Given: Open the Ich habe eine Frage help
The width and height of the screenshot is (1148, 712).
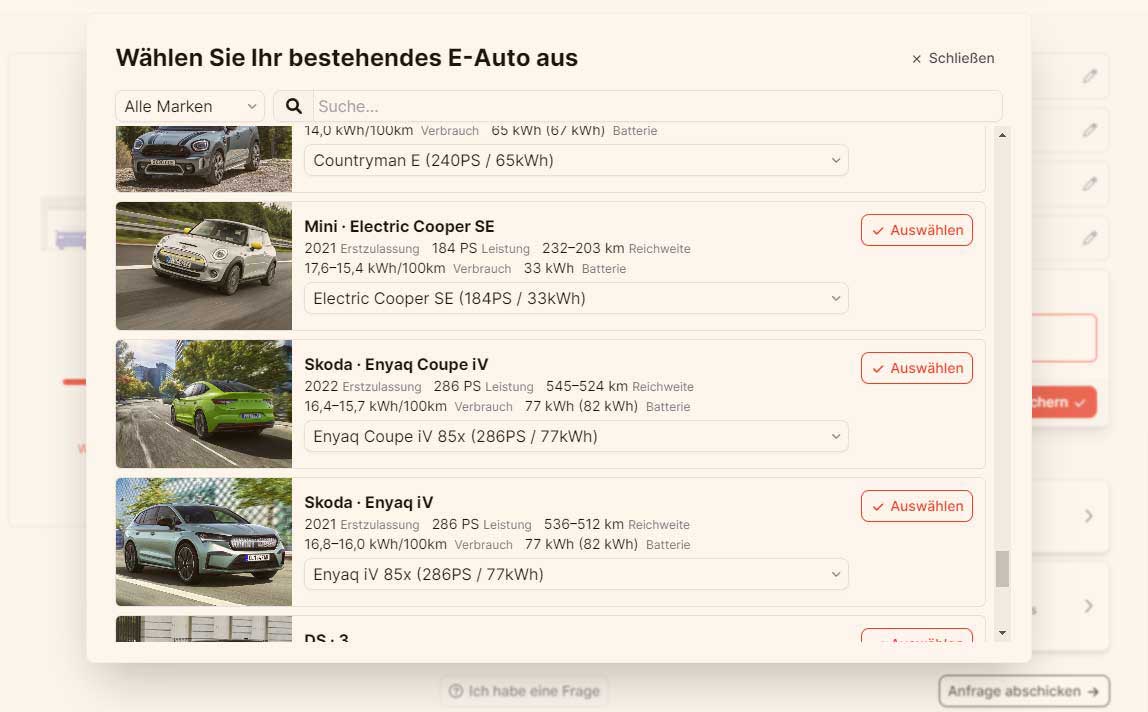Looking at the screenshot, I should pyautogui.click(x=525, y=691).
